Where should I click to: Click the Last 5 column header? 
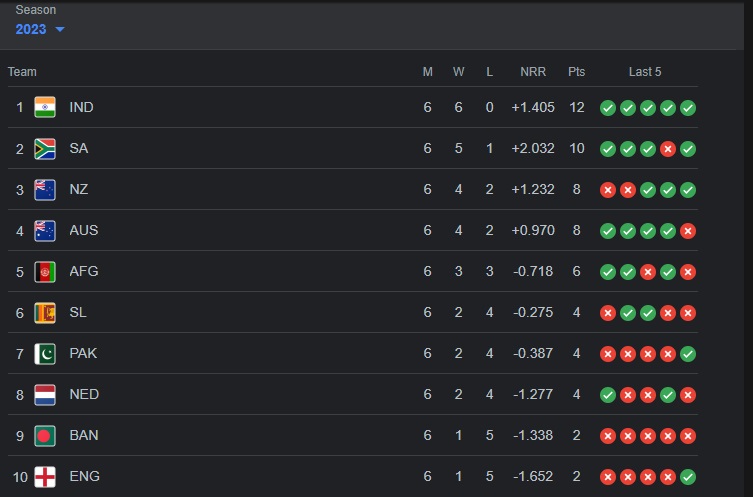click(x=645, y=72)
